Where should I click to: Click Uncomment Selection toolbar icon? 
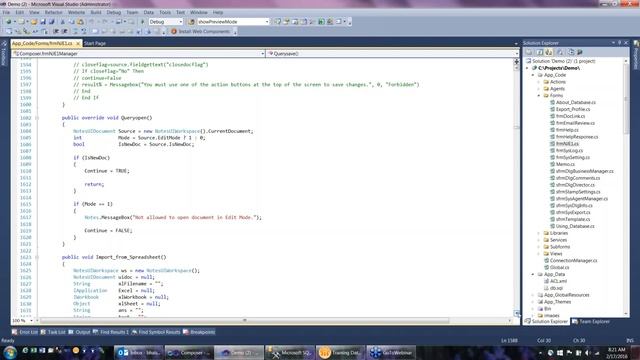(x=84, y=31)
